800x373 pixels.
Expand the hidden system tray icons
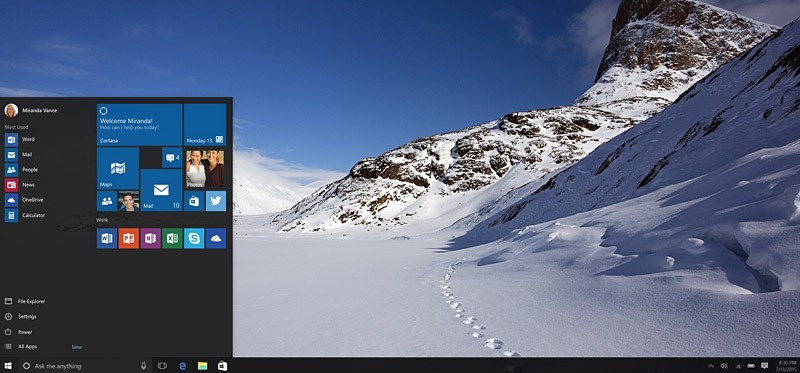pos(711,366)
